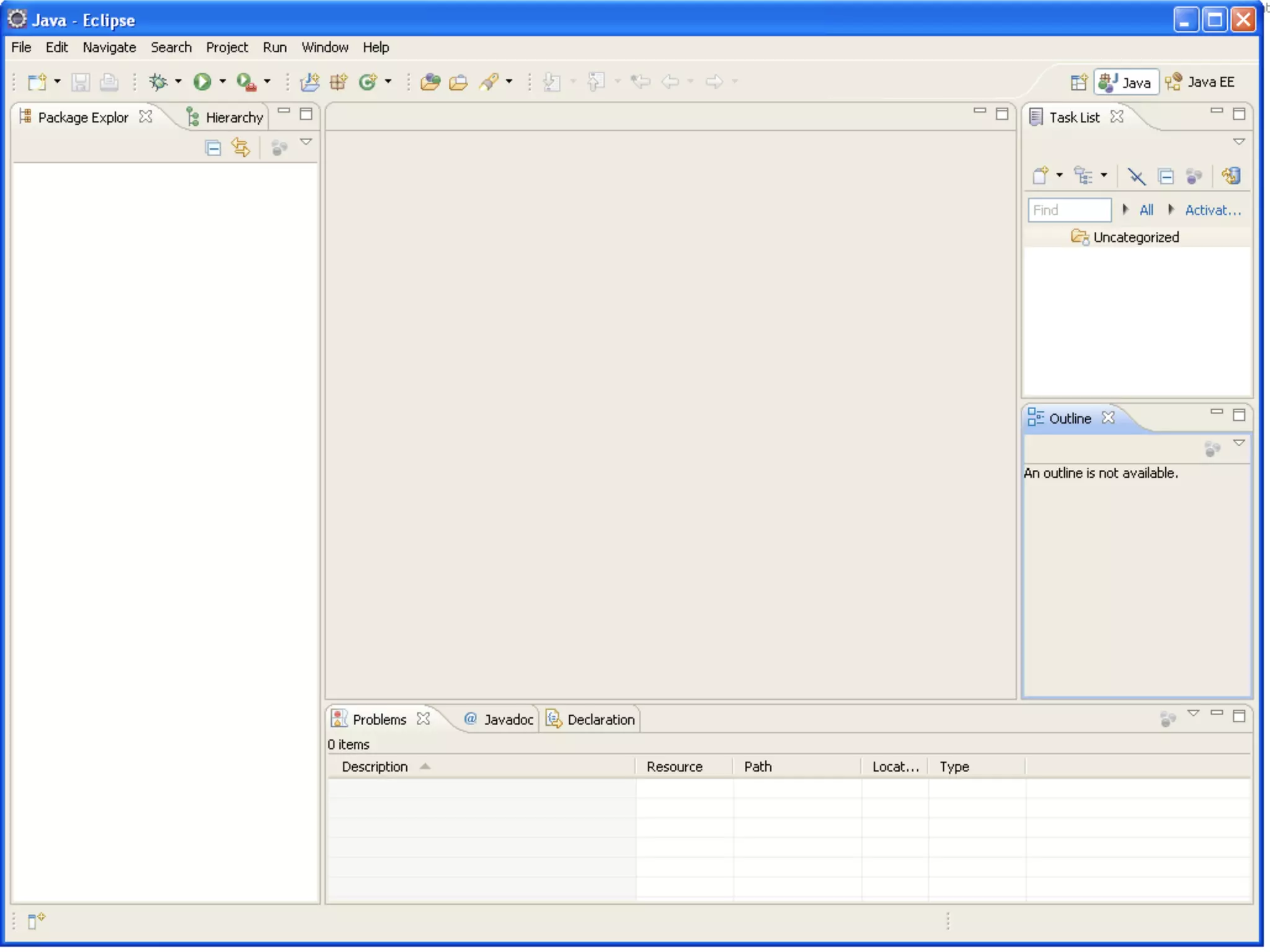Click the Find field in Task List
1270x952 pixels.
coord(1069,210)
